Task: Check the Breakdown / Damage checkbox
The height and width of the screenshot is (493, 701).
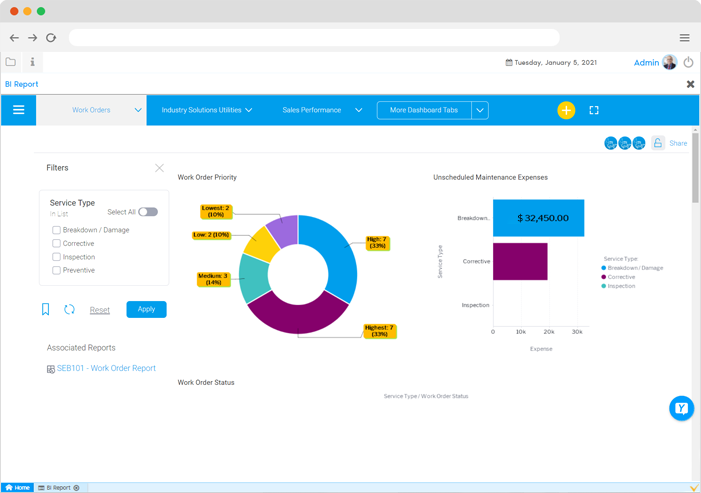Action: point(57,230)
